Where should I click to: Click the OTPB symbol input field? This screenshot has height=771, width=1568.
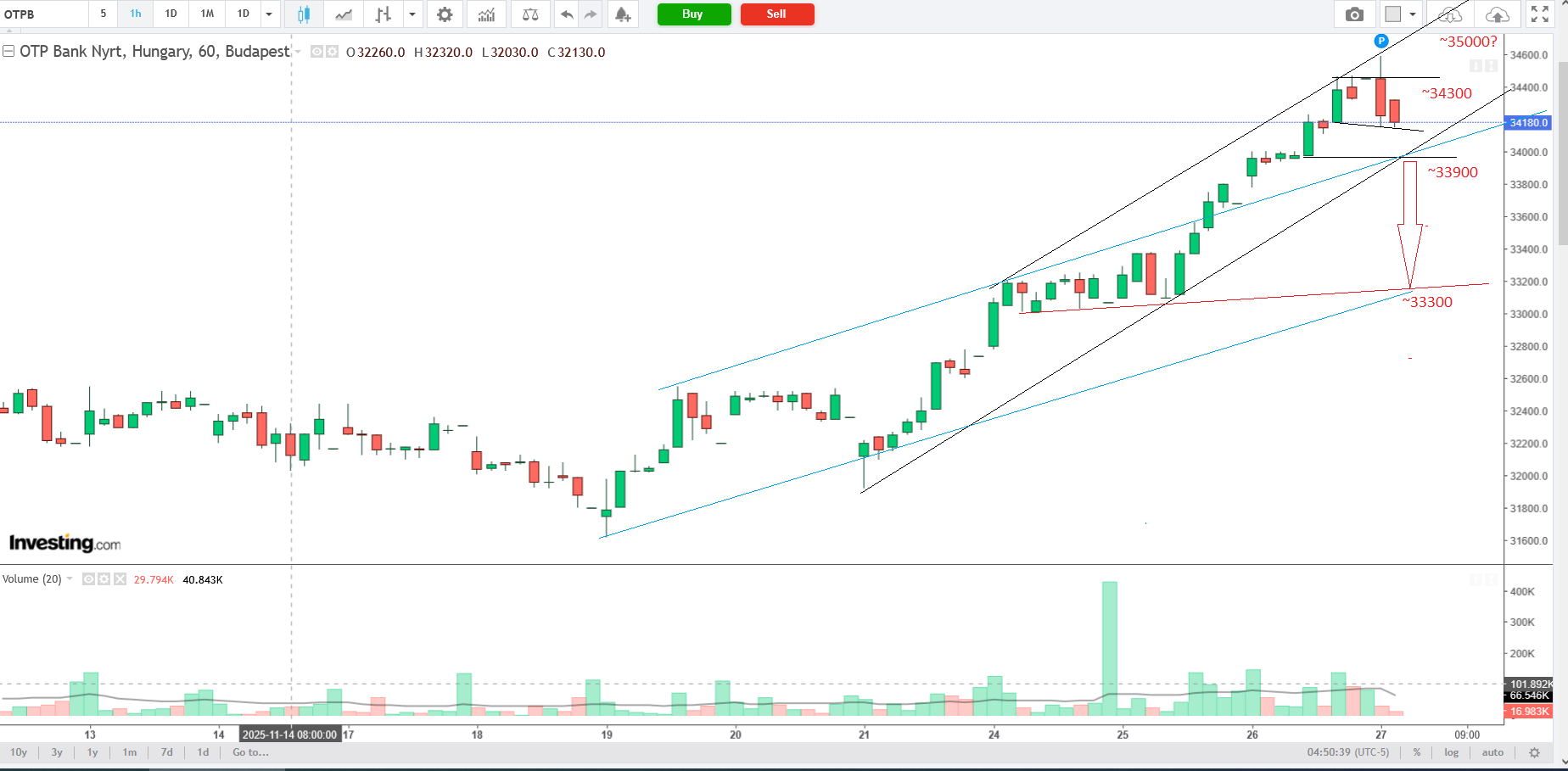[44, 14]
